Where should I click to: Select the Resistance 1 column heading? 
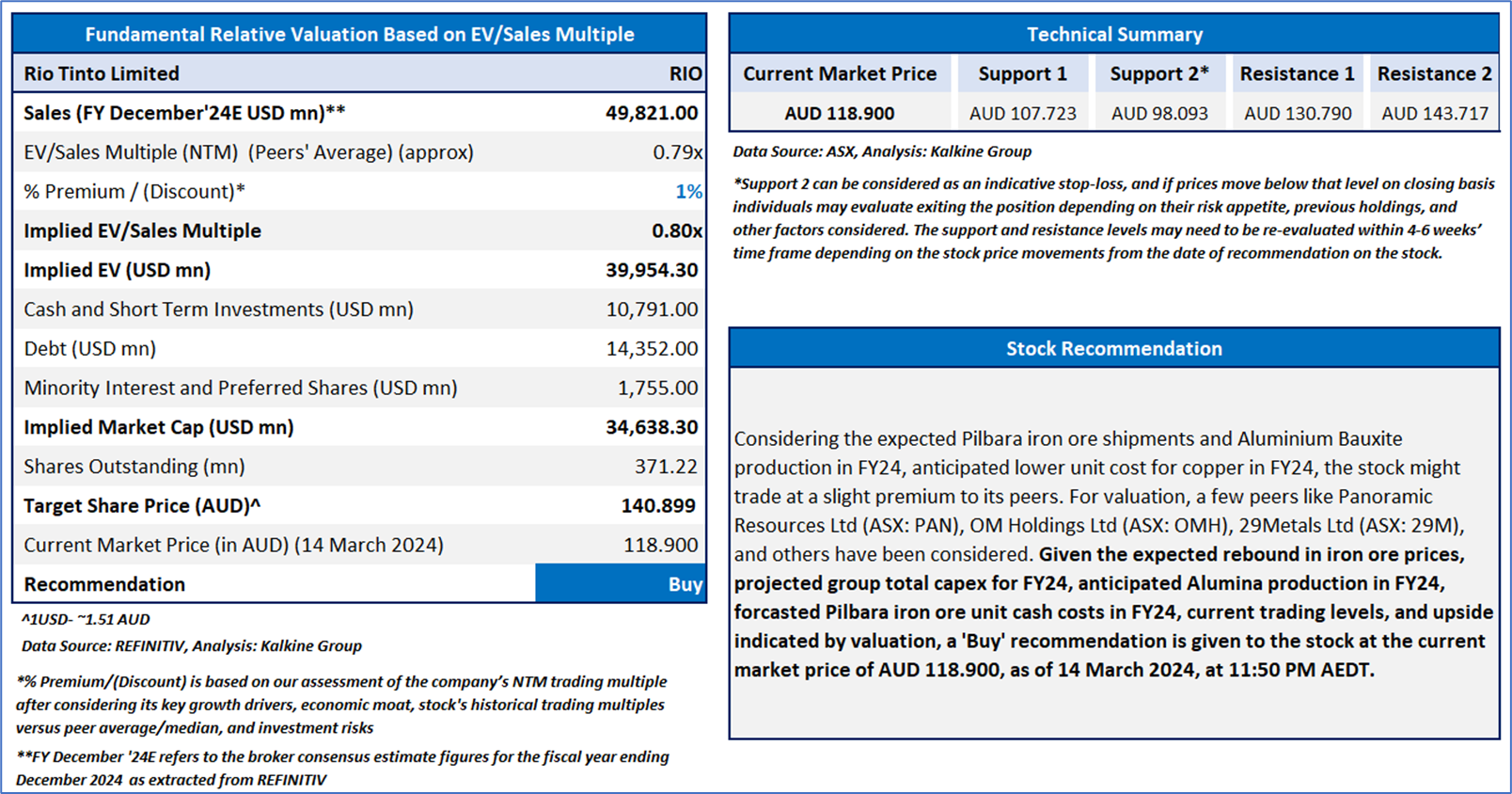click(1298, 73)
